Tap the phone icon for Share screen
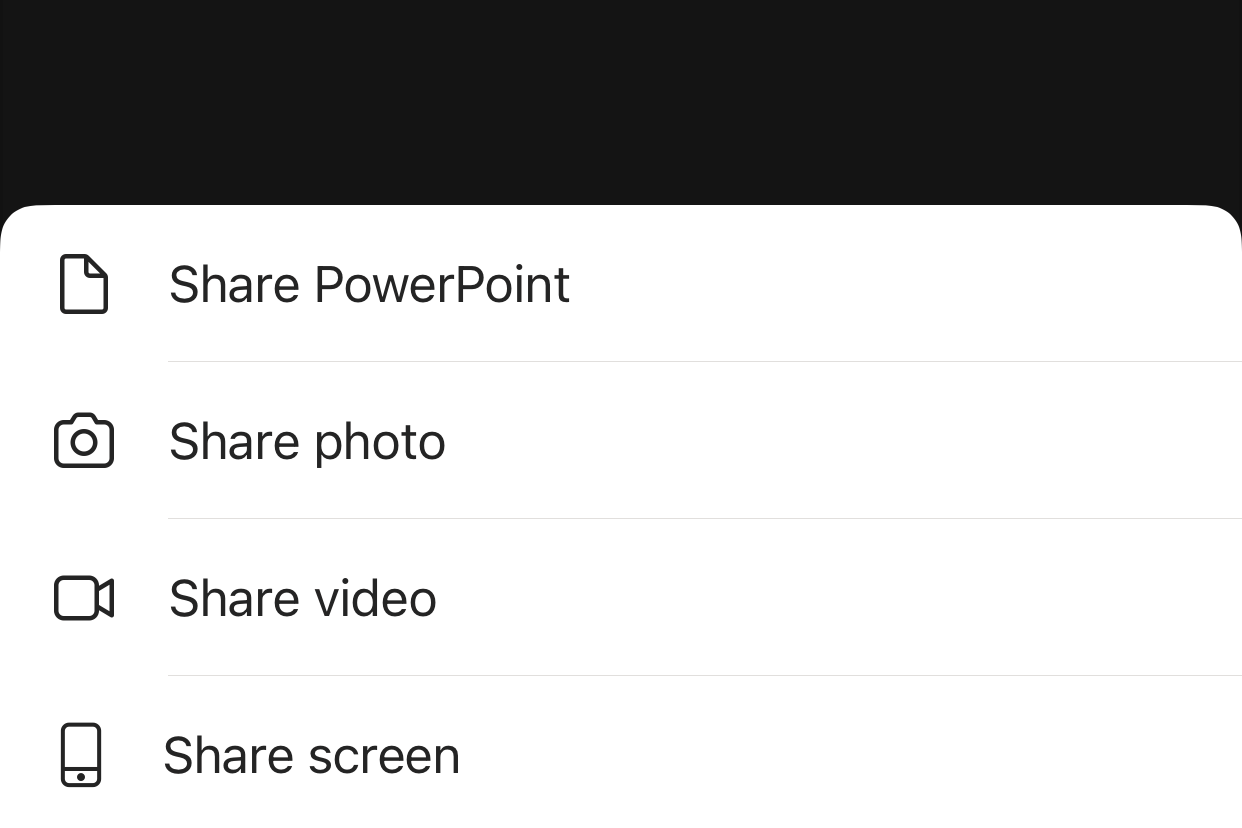This screenshot has width=1242, height=828. 82,755
